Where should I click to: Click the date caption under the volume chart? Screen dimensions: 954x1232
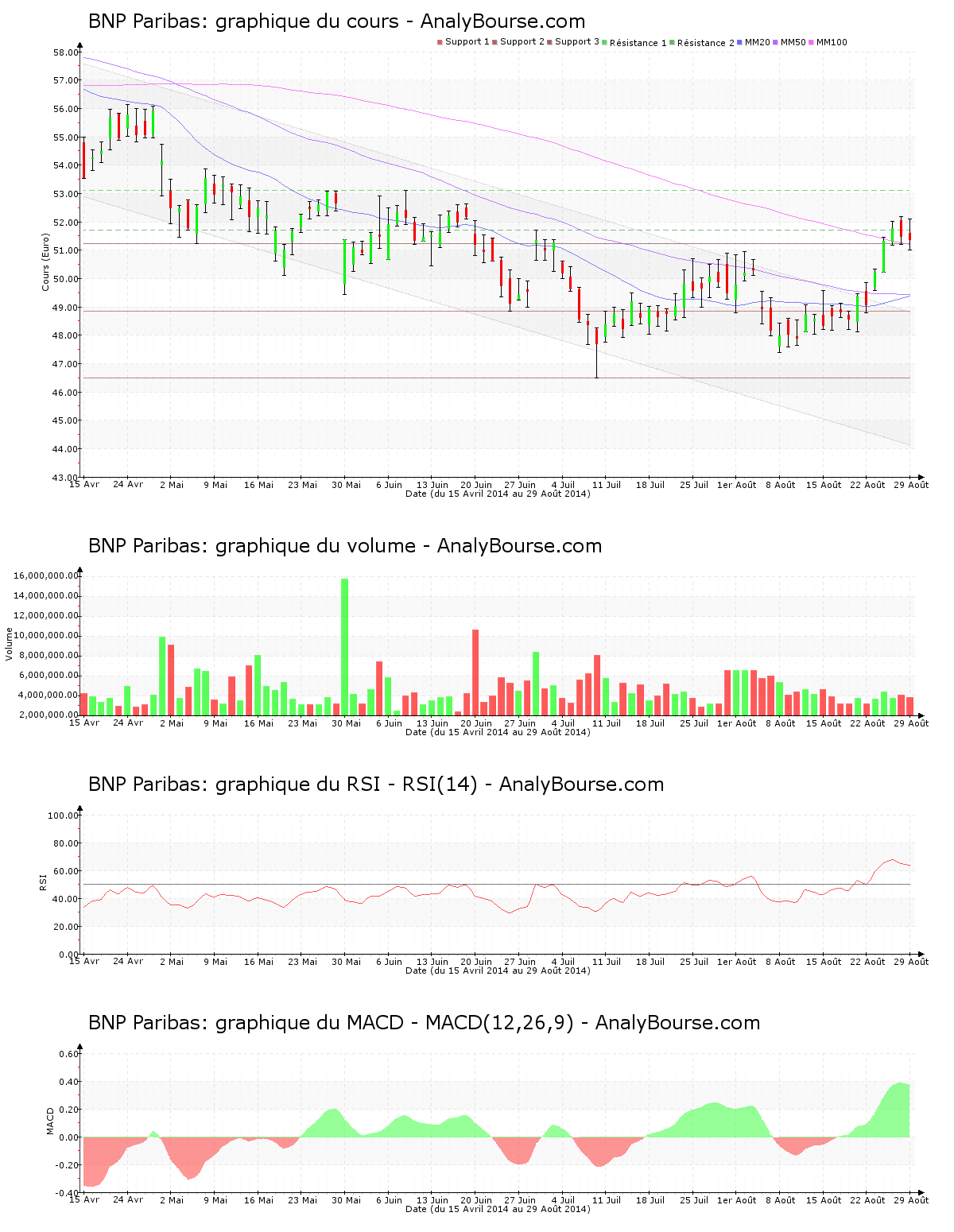click(x=498, y=732)
